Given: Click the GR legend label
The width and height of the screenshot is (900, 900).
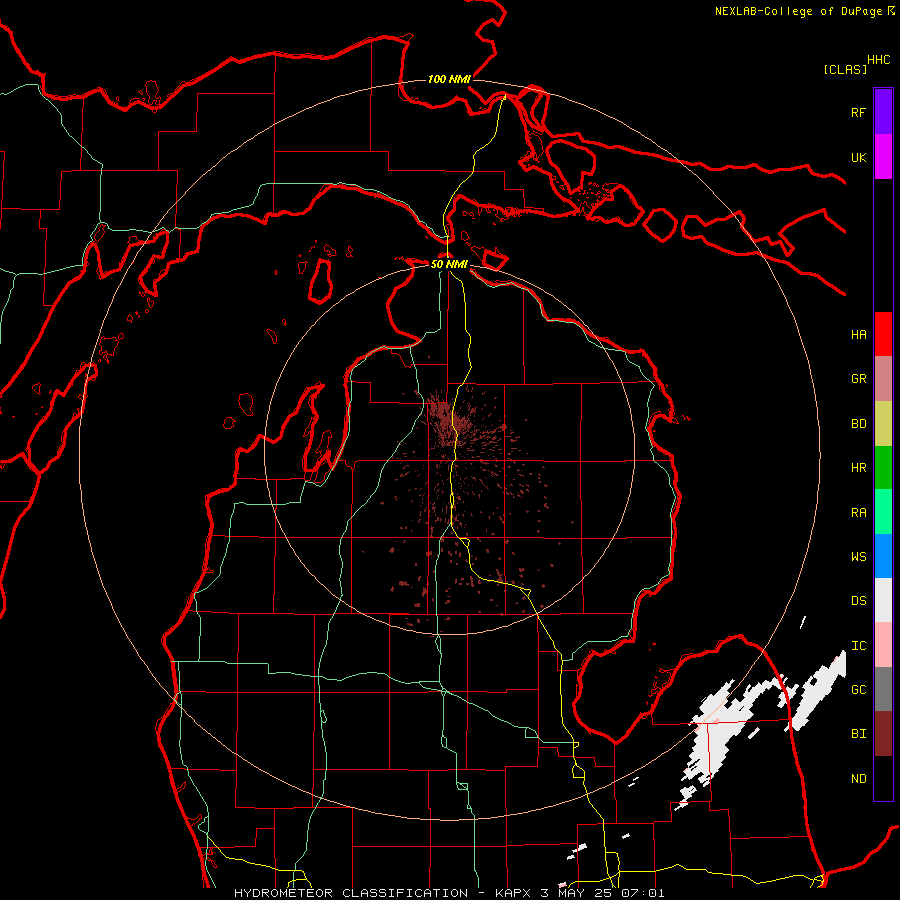Looking at the screenshot, I should tap(858, 379).
